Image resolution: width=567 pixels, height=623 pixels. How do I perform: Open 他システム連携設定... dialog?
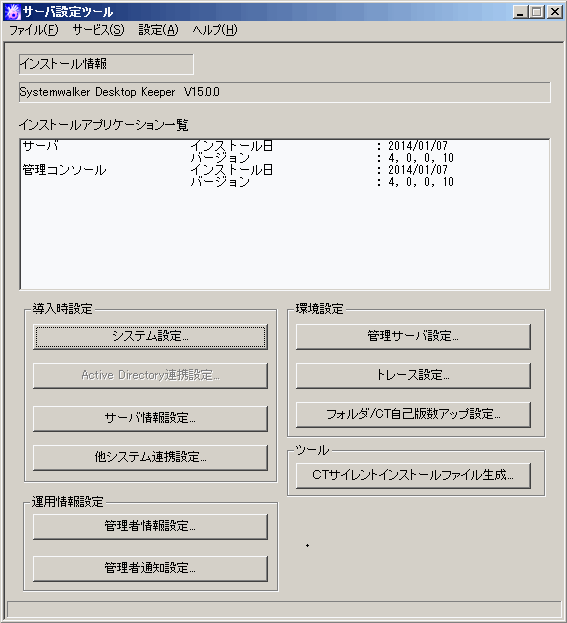(150, 457)
